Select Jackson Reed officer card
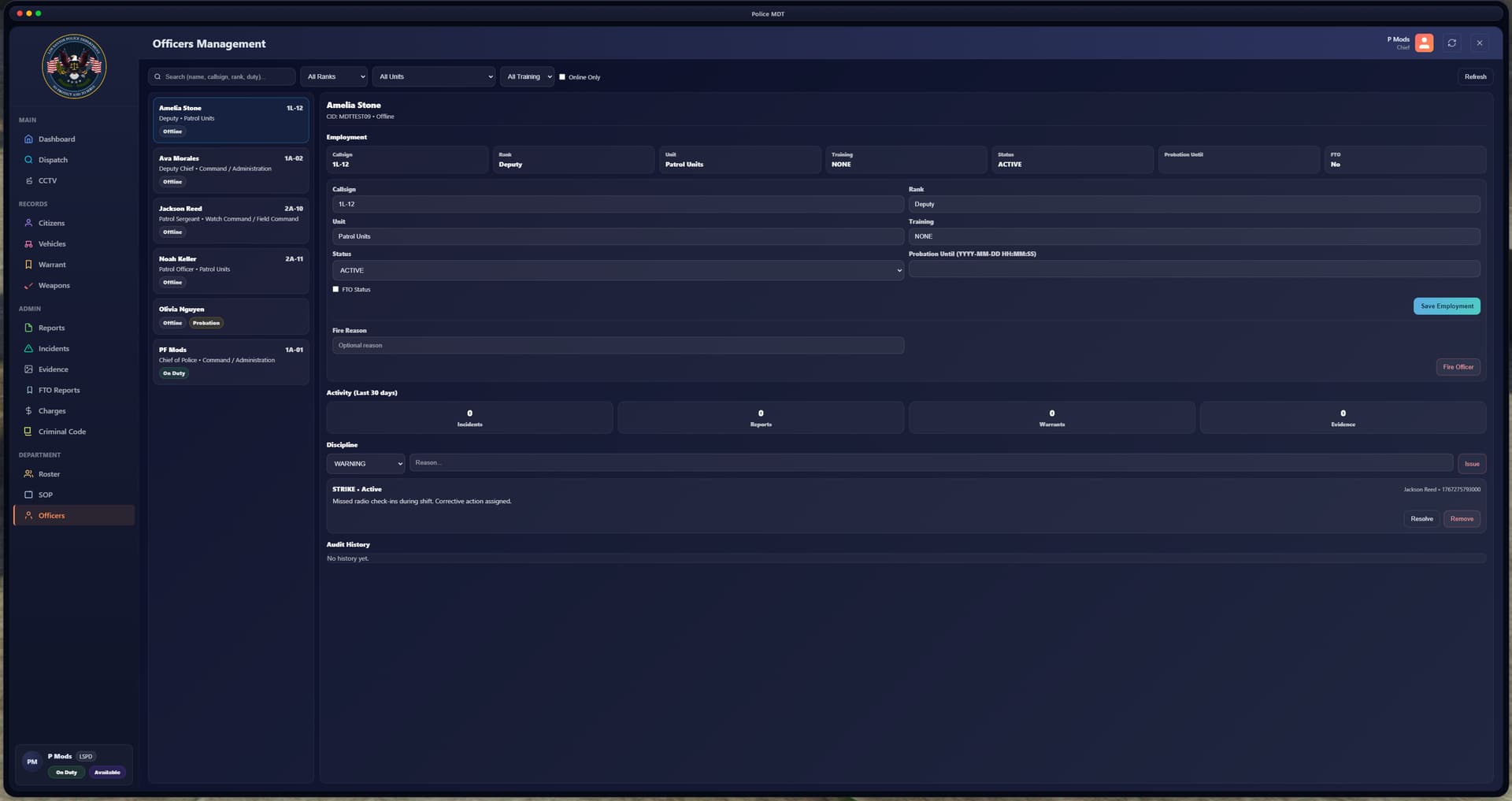Image resolution: width=1512 pixels, height=801 pixels. 231,221
